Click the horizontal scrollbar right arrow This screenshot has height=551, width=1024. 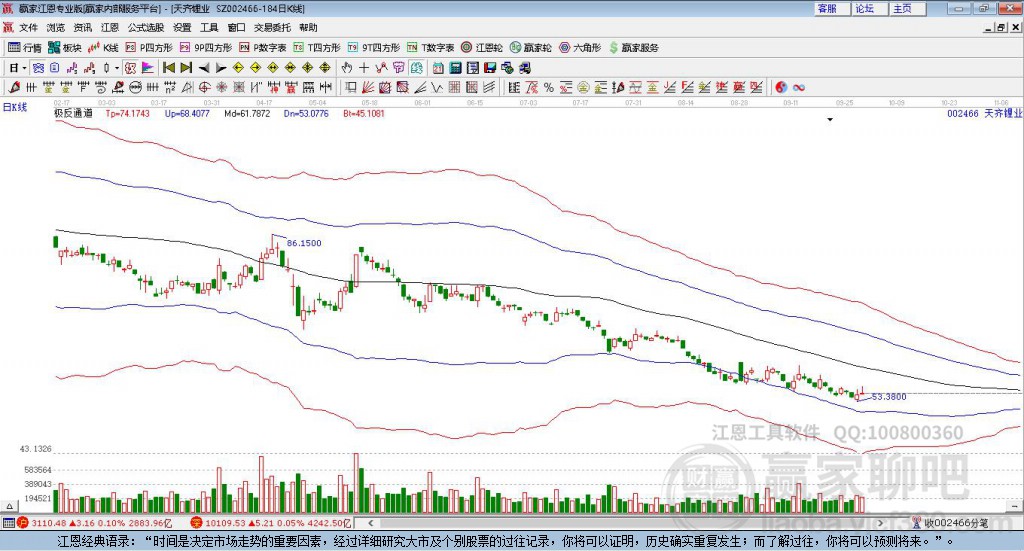(880, 523)
